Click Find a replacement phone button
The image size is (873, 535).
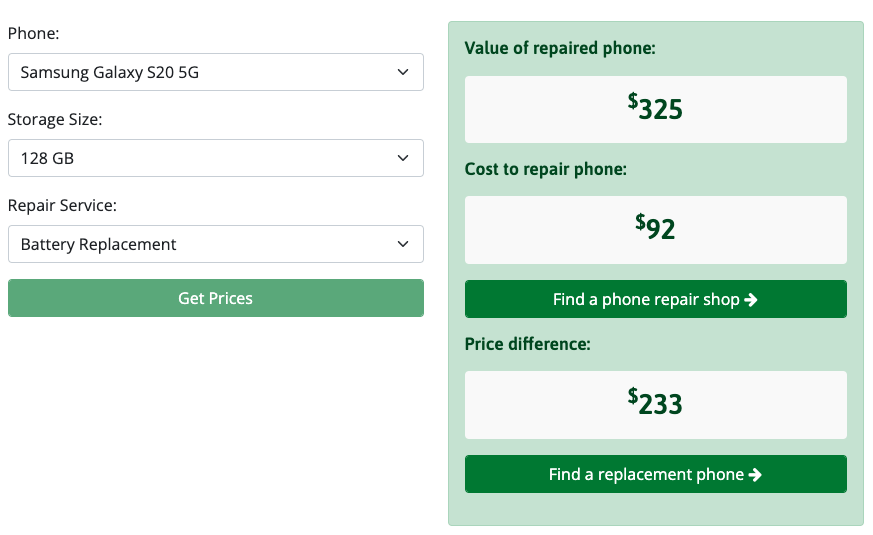[655, 474]
